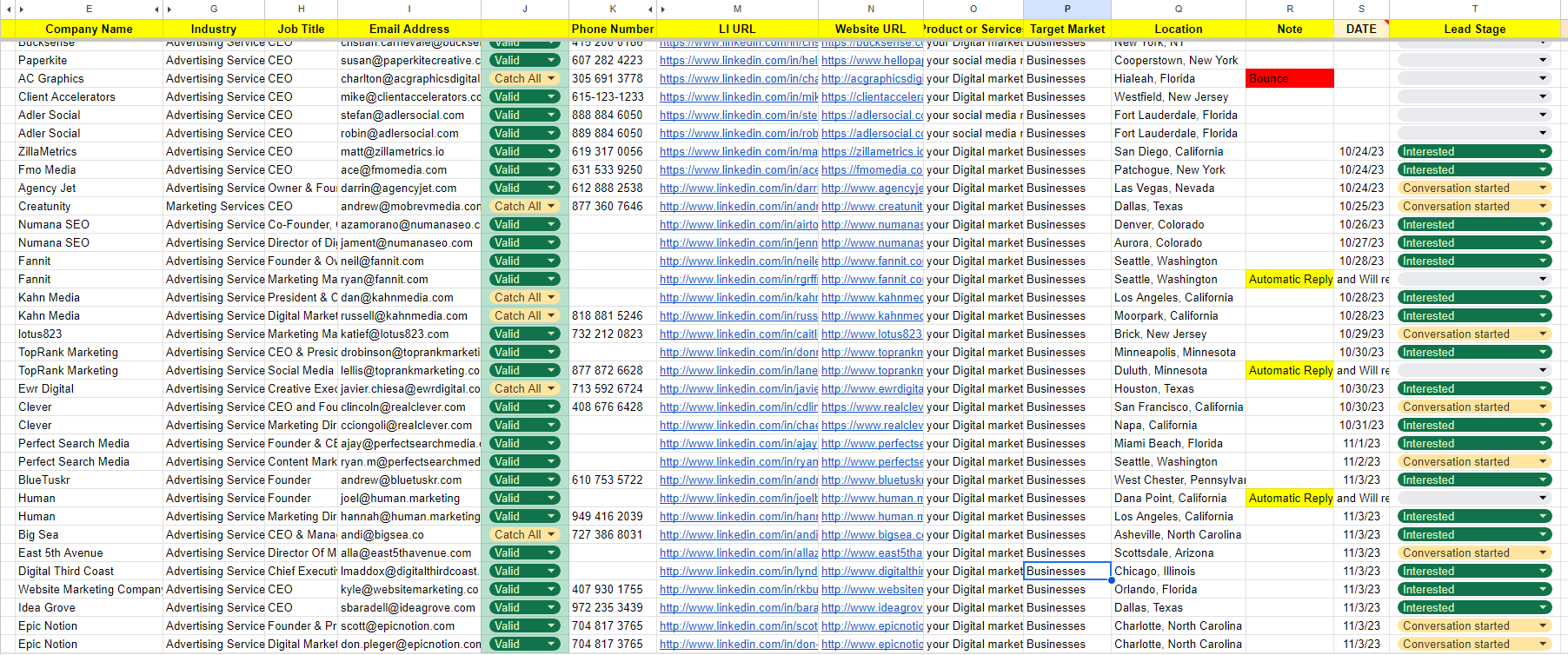Select the Chicago, Illinois location cell
The width and height of the screenshot is (1568, 655).
tap(1179, 571)
